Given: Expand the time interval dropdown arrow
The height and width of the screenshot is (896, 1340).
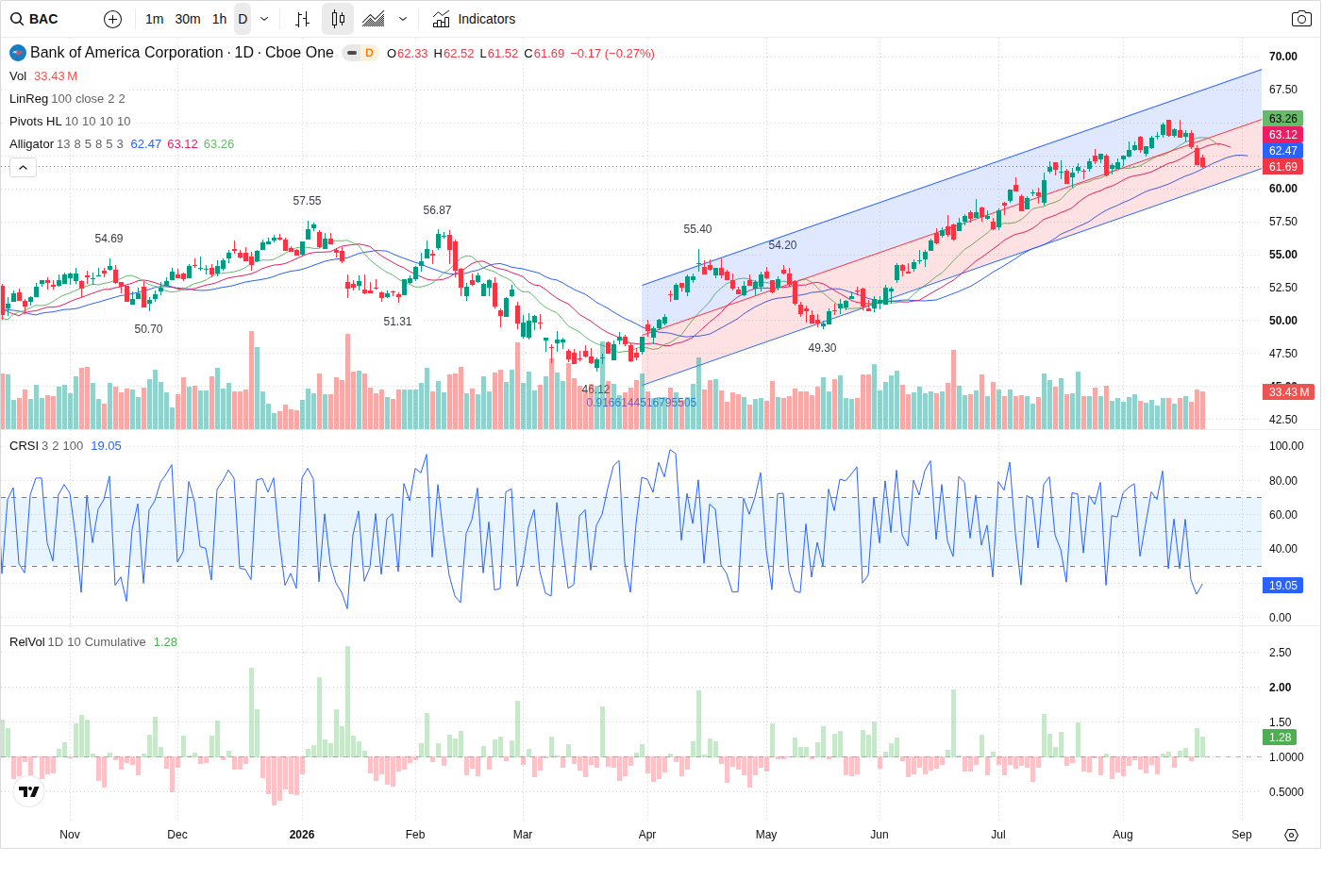Looking at the screenshot, I should (264, 19).
